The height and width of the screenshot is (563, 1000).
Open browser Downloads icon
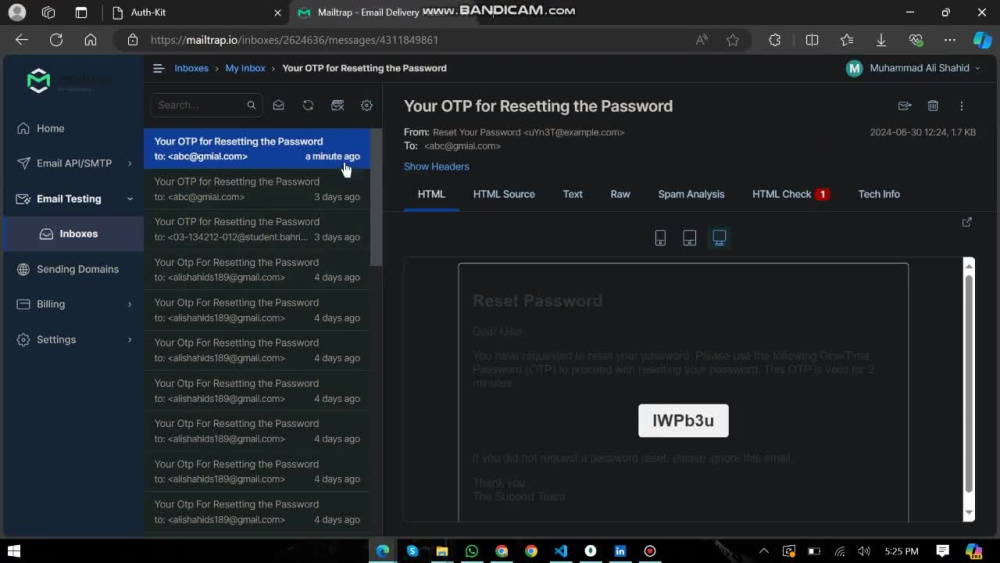click(x=881, y=40)
